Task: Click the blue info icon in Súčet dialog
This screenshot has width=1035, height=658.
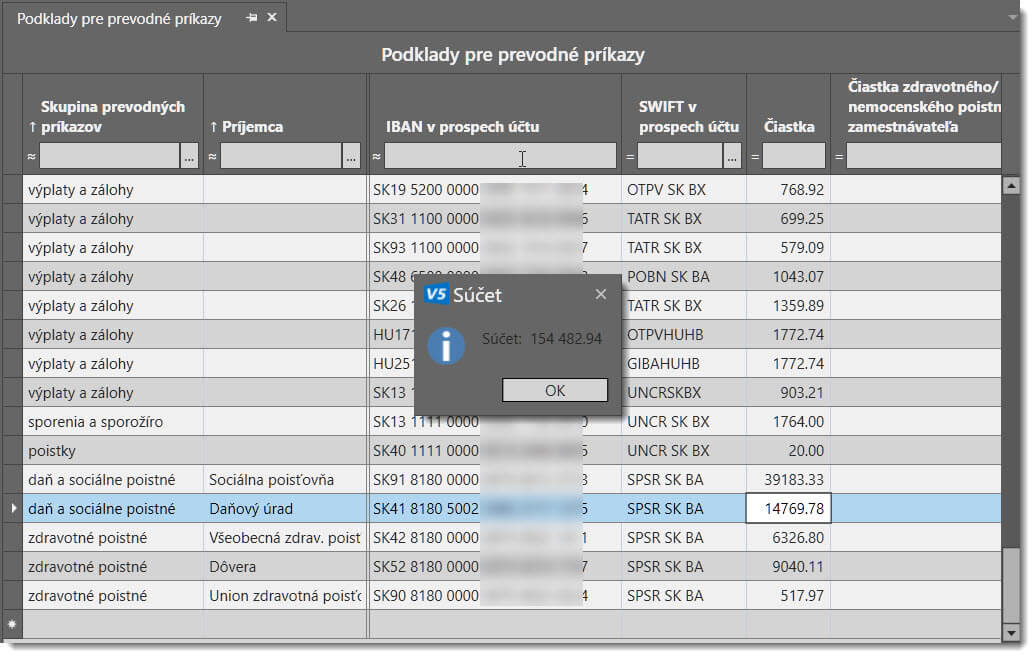Action: click(446, 346)
